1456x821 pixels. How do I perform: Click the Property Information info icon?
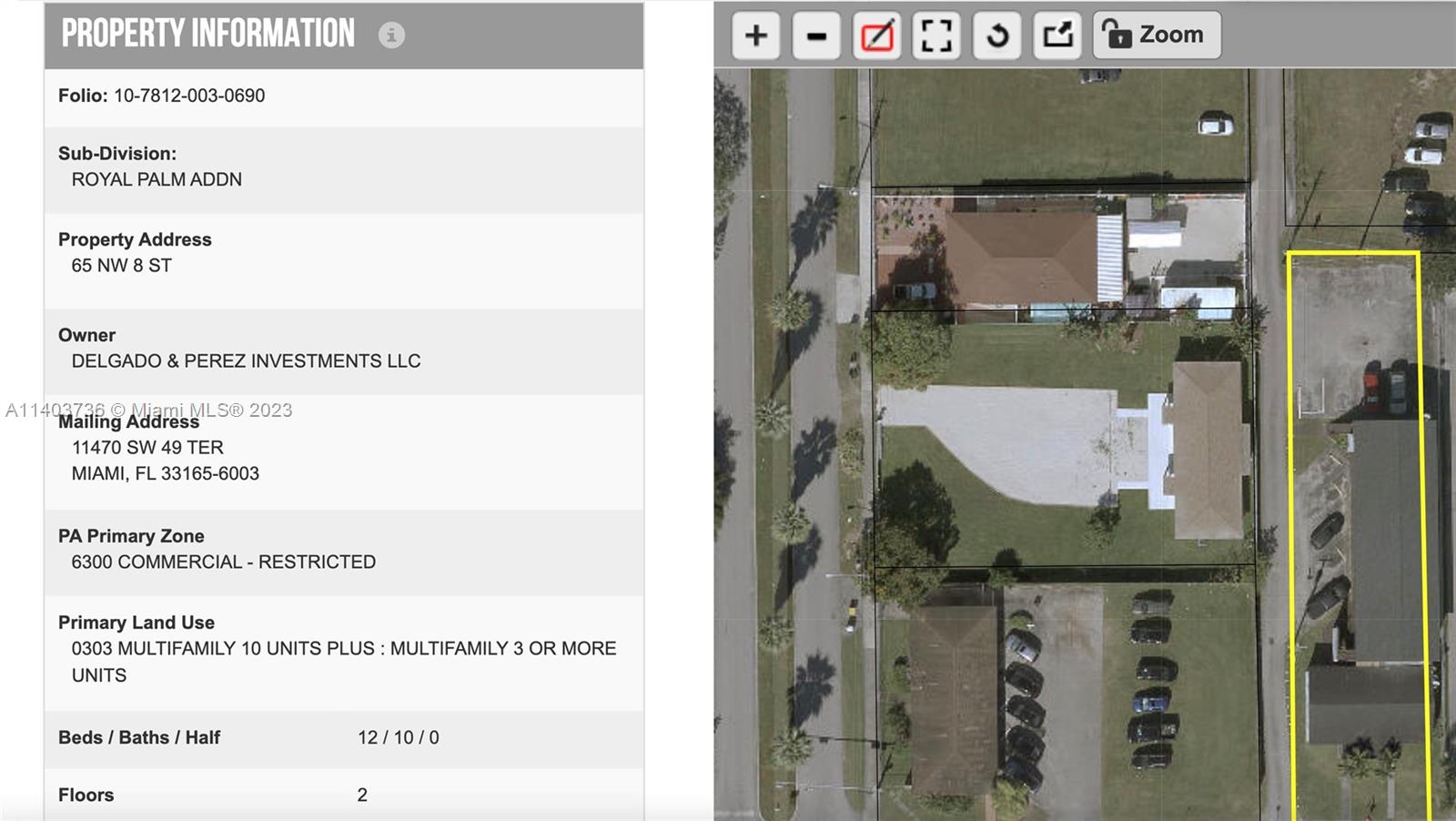click(391, 35)
